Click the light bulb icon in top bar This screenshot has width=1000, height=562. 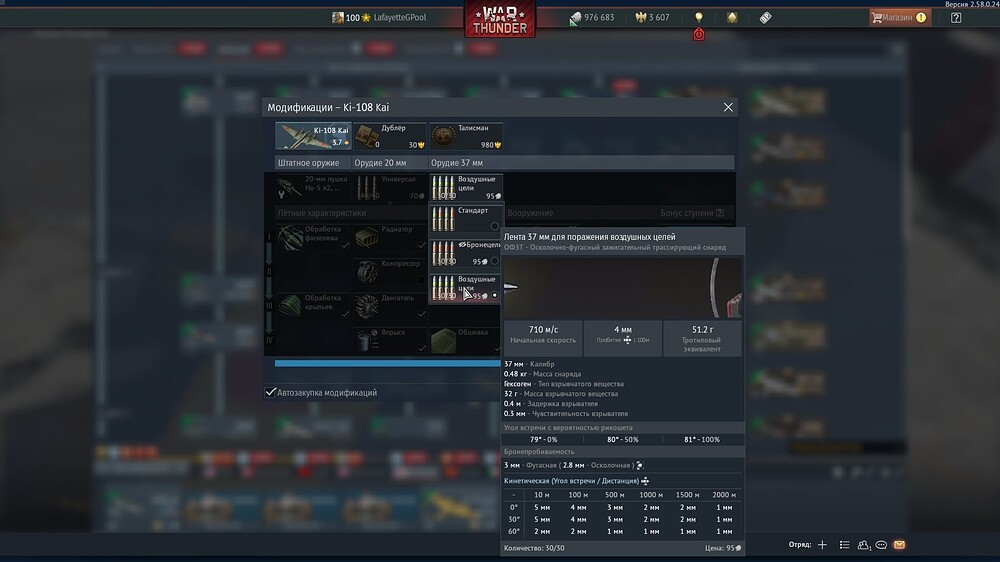pos(699,17)
